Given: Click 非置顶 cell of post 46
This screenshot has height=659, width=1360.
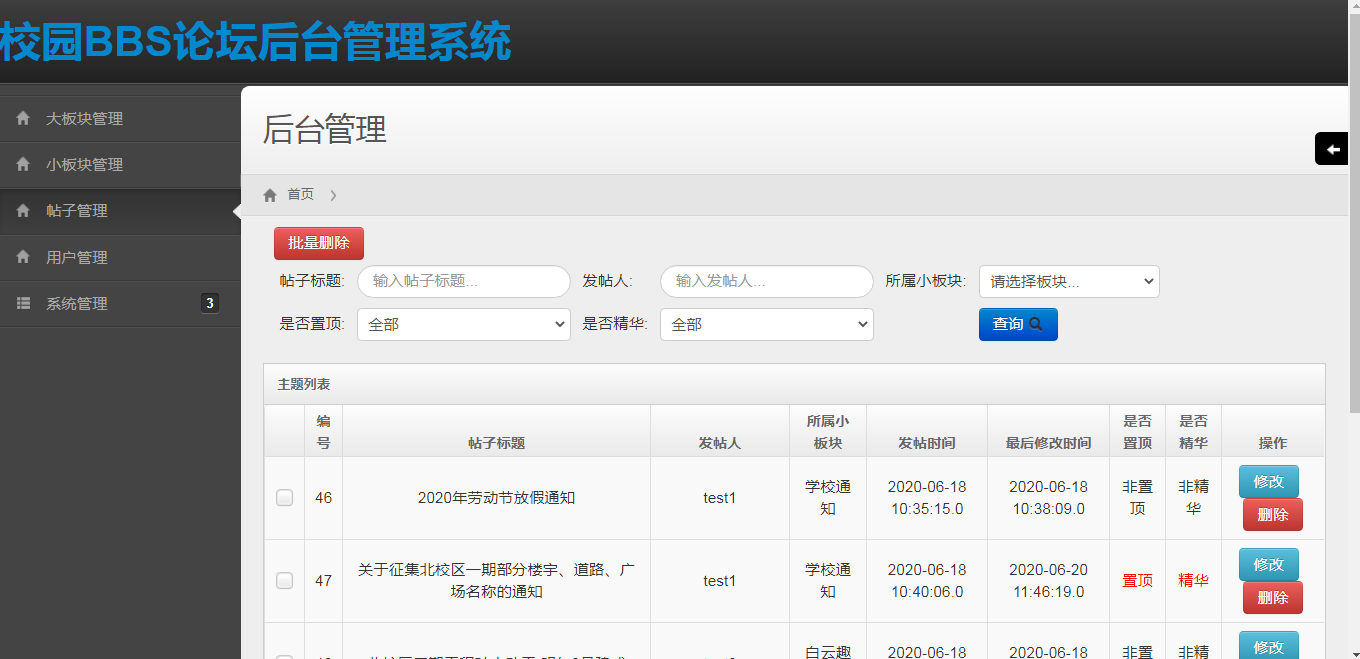Looking at the screenshot, I should pos(1137,498).
